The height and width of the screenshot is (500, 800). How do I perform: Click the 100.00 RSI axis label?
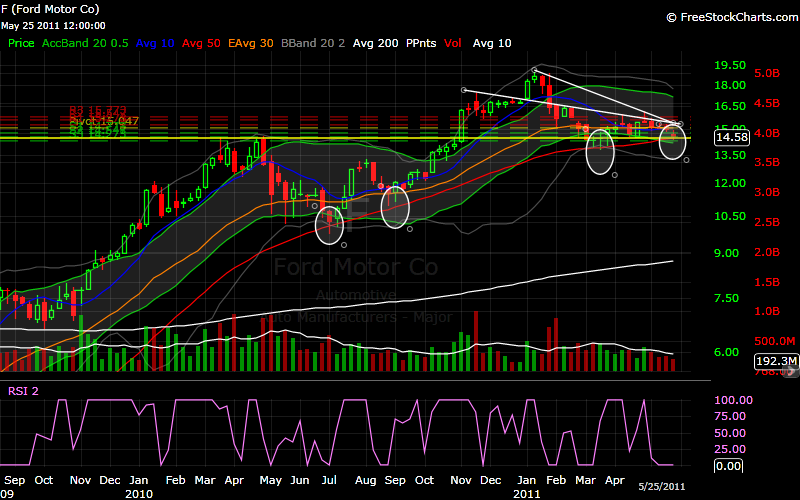733,400
